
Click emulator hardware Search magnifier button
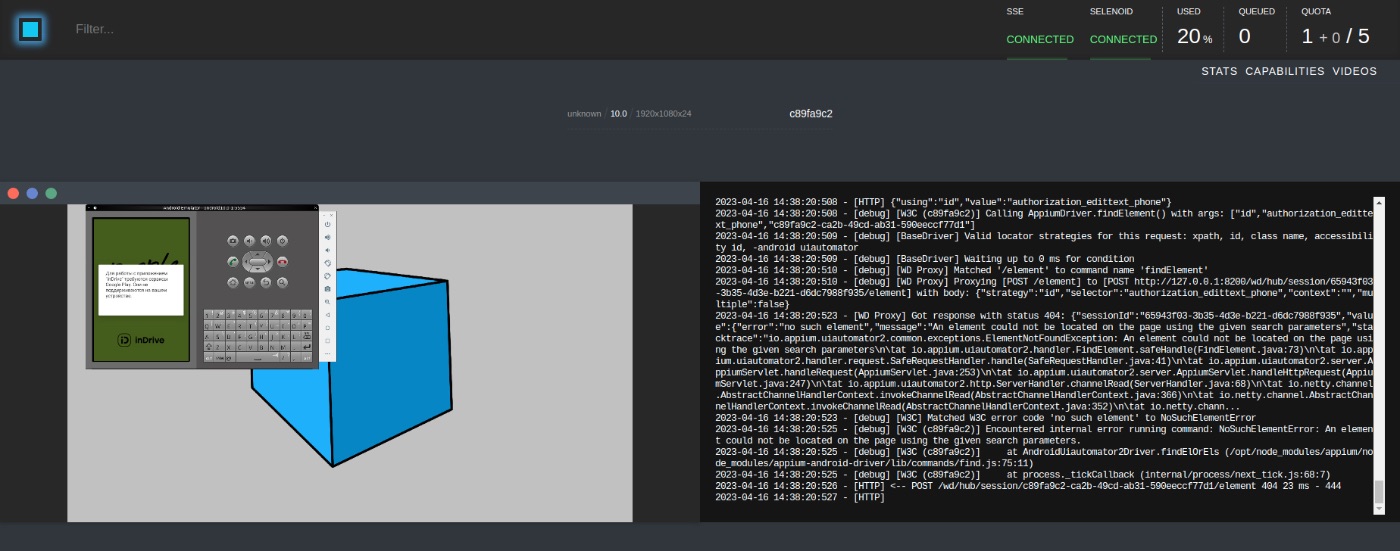[282, 283]
